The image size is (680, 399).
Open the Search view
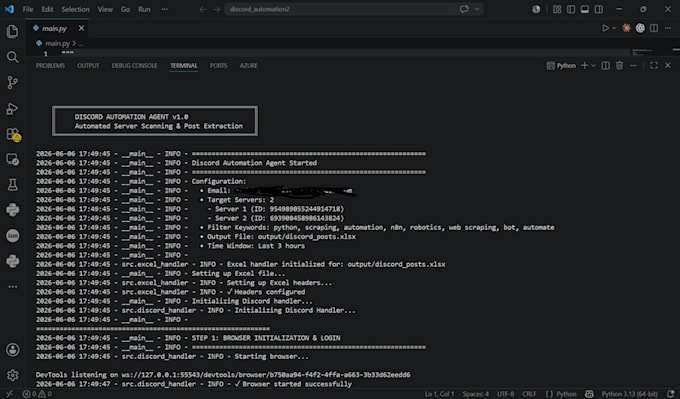(13, 57)
